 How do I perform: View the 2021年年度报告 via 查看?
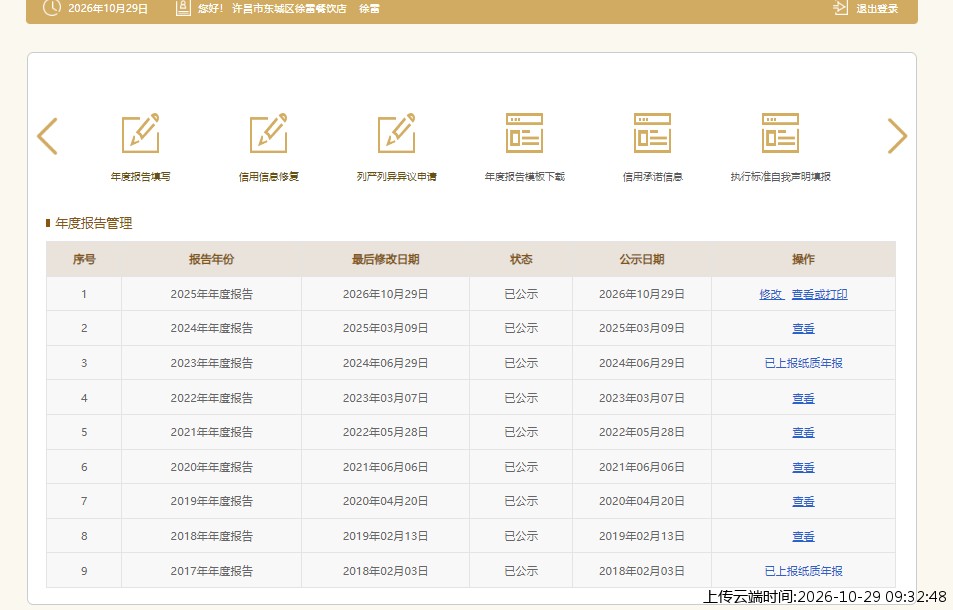pyautogui.click(x=803, y=432)
